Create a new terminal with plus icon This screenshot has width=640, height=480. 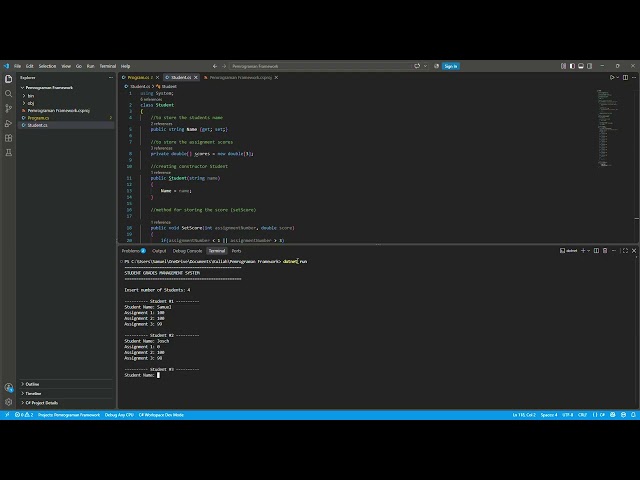(x=583, y=251)
